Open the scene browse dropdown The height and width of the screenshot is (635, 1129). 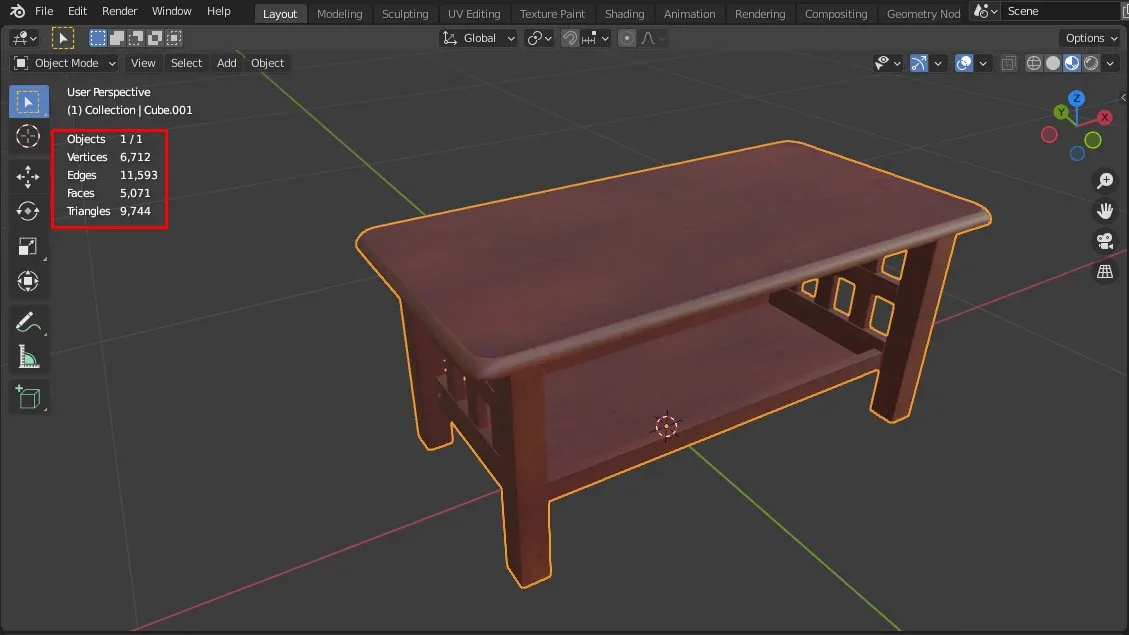click(985, 12)
